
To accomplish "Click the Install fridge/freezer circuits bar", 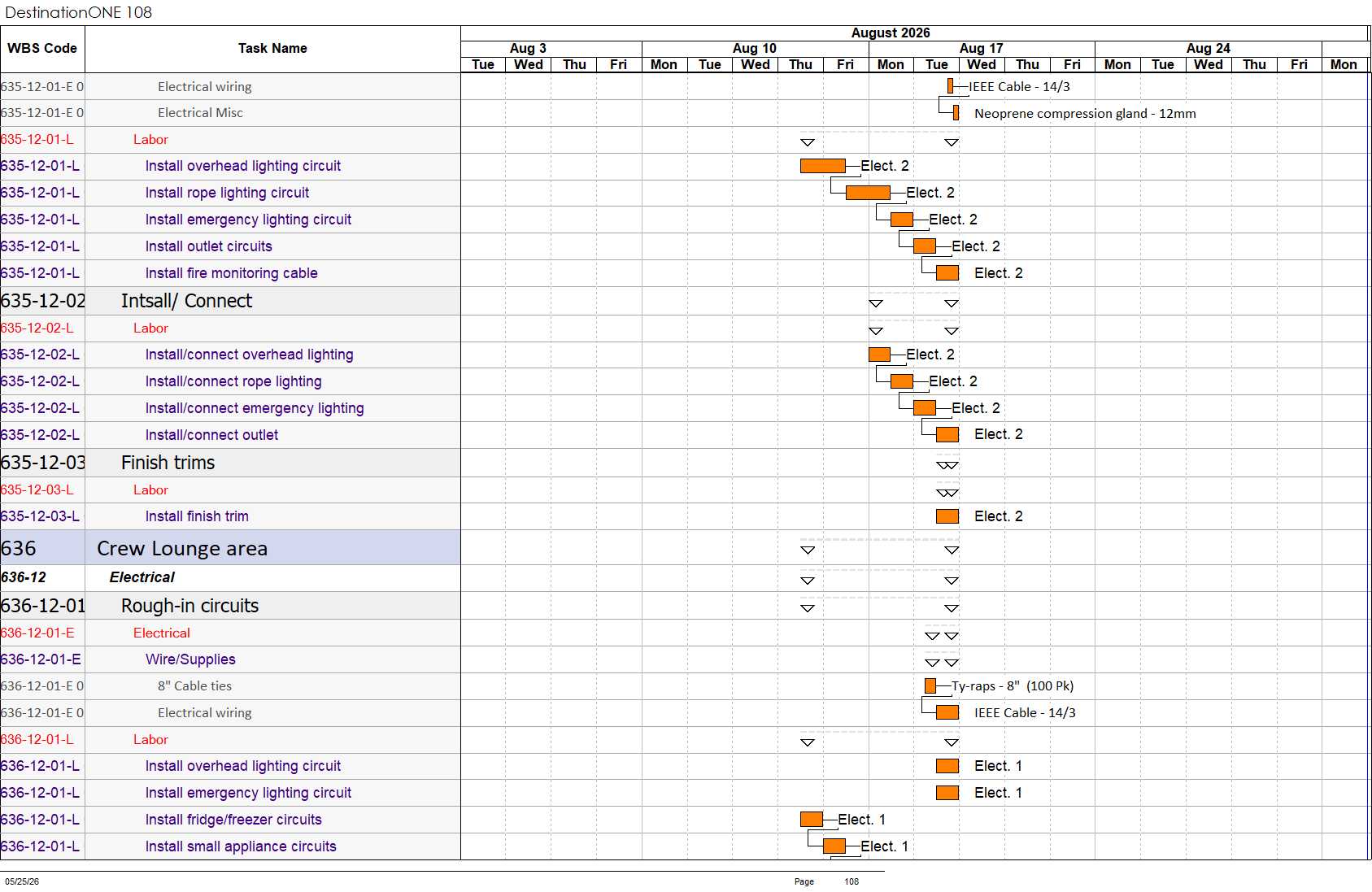I will (x=812, y=820).
